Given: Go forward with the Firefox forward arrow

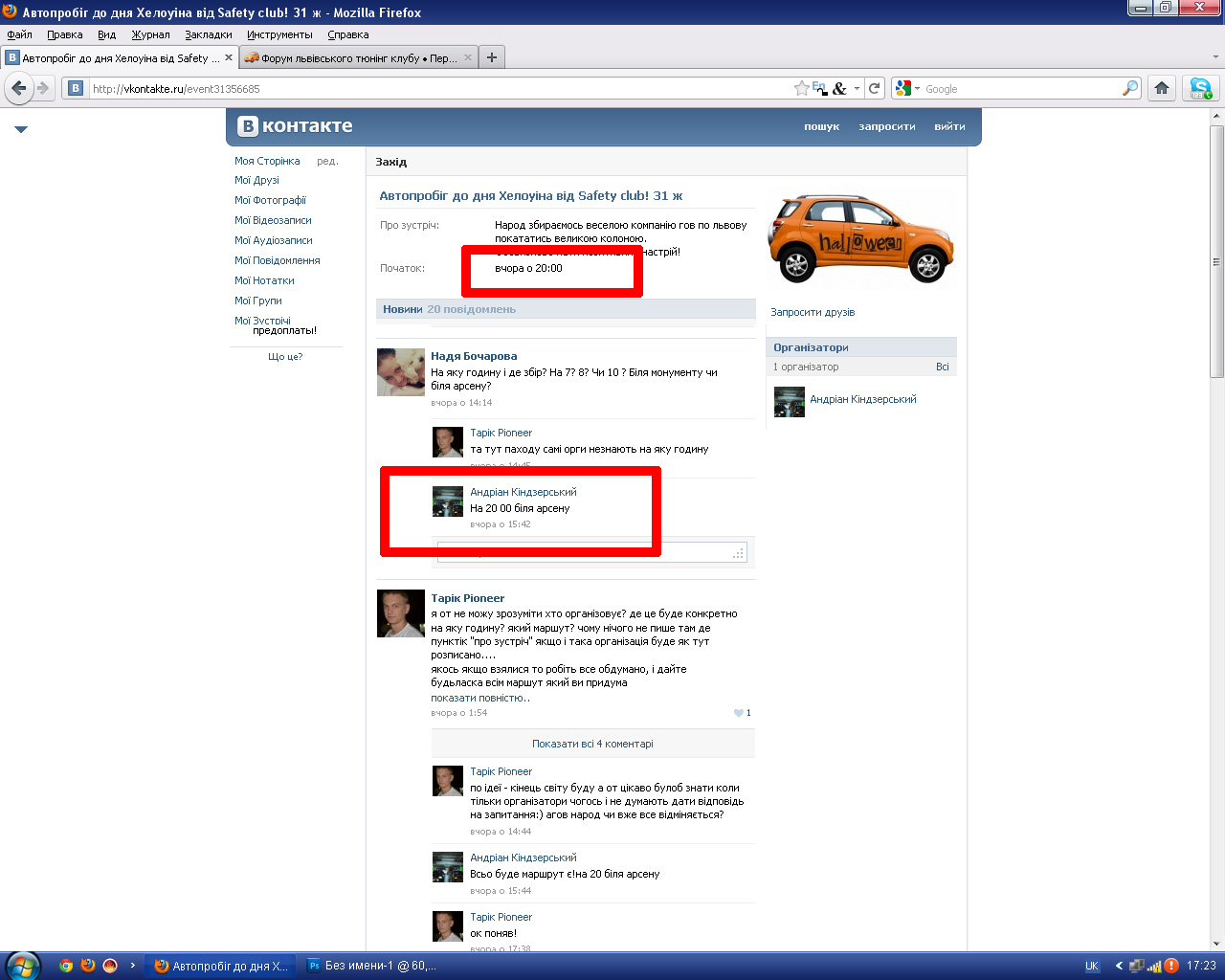Looking at the screenshot, I should coord(43,88).
